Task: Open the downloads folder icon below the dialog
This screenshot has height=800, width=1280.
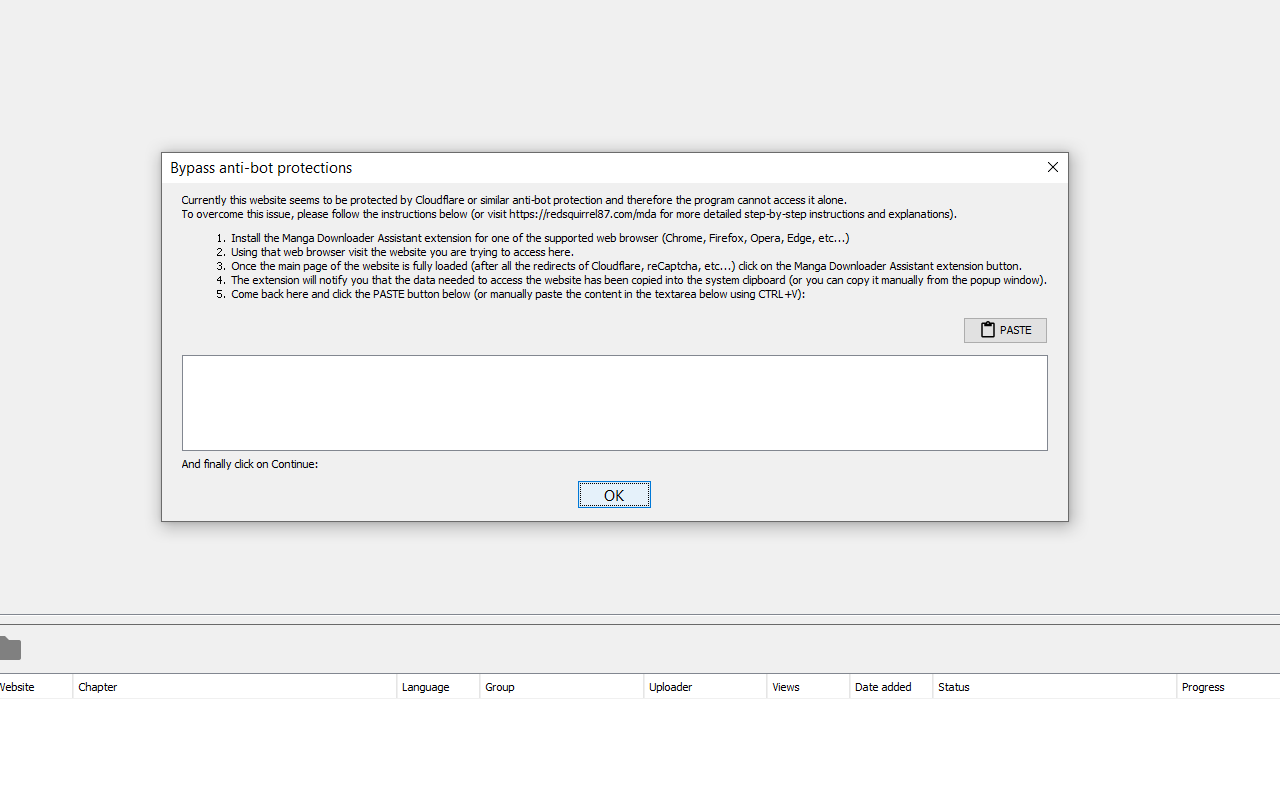Action: tap(10, 648)
